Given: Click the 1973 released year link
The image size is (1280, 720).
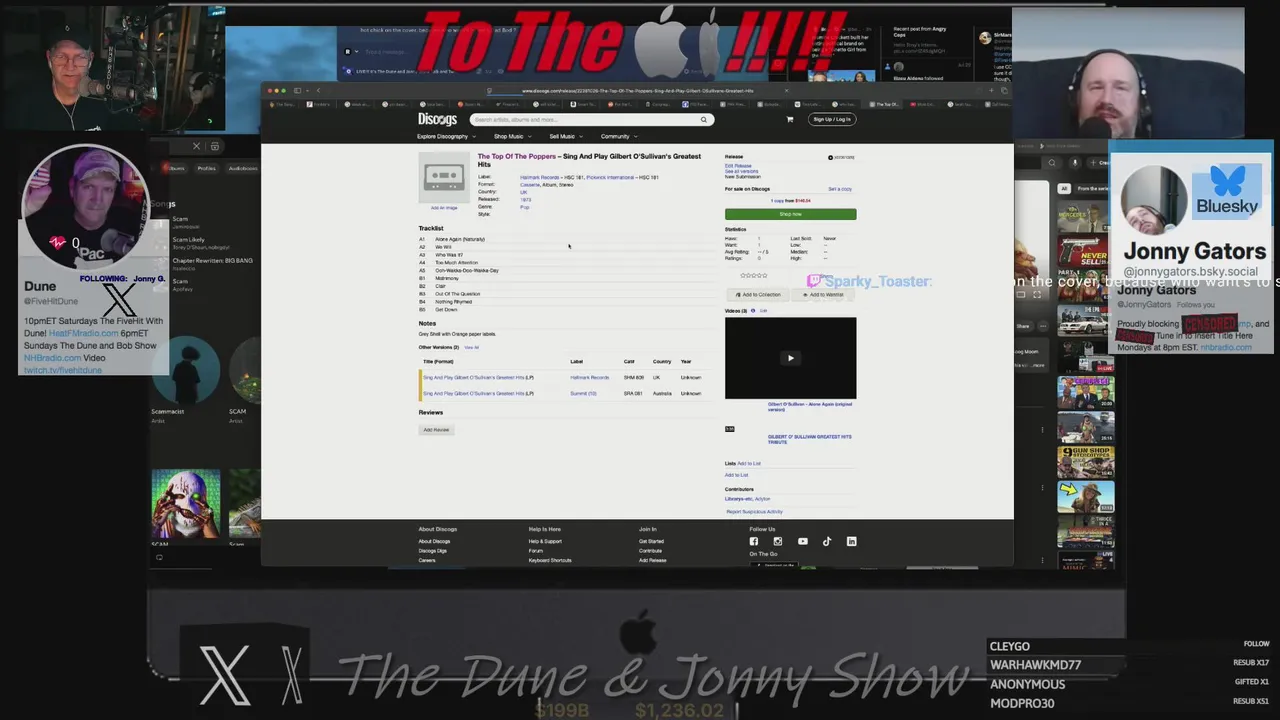Looking at the screenshot, I should [x=525, y=199].
